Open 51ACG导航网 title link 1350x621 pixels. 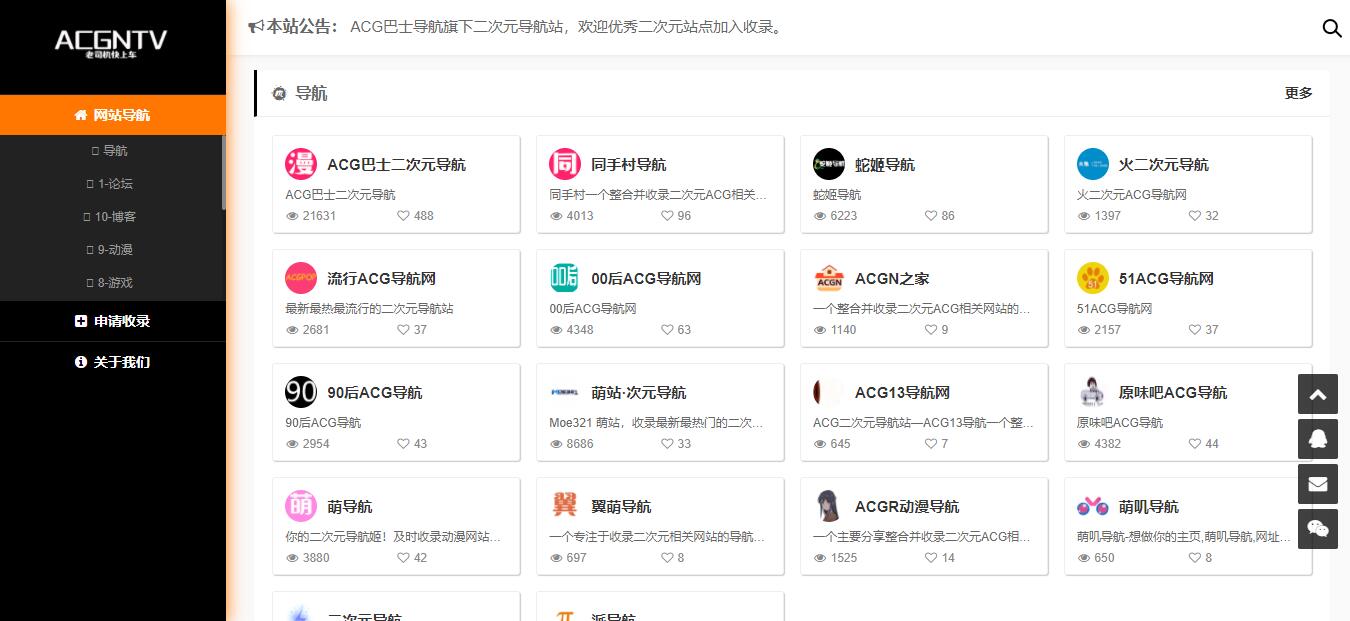pos(1166,278)
